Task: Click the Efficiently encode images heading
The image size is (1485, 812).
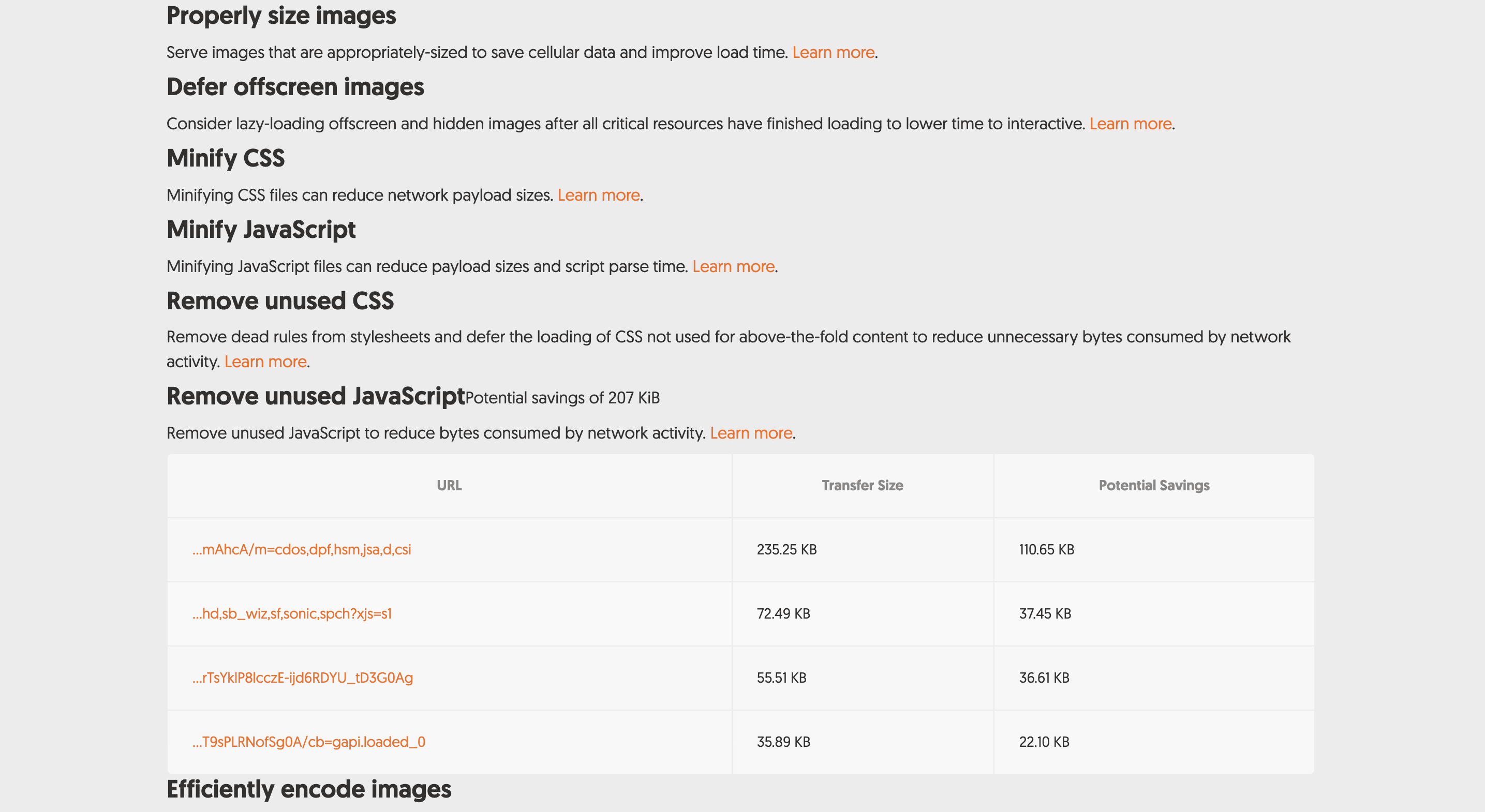Action: (x=308, y=790)
